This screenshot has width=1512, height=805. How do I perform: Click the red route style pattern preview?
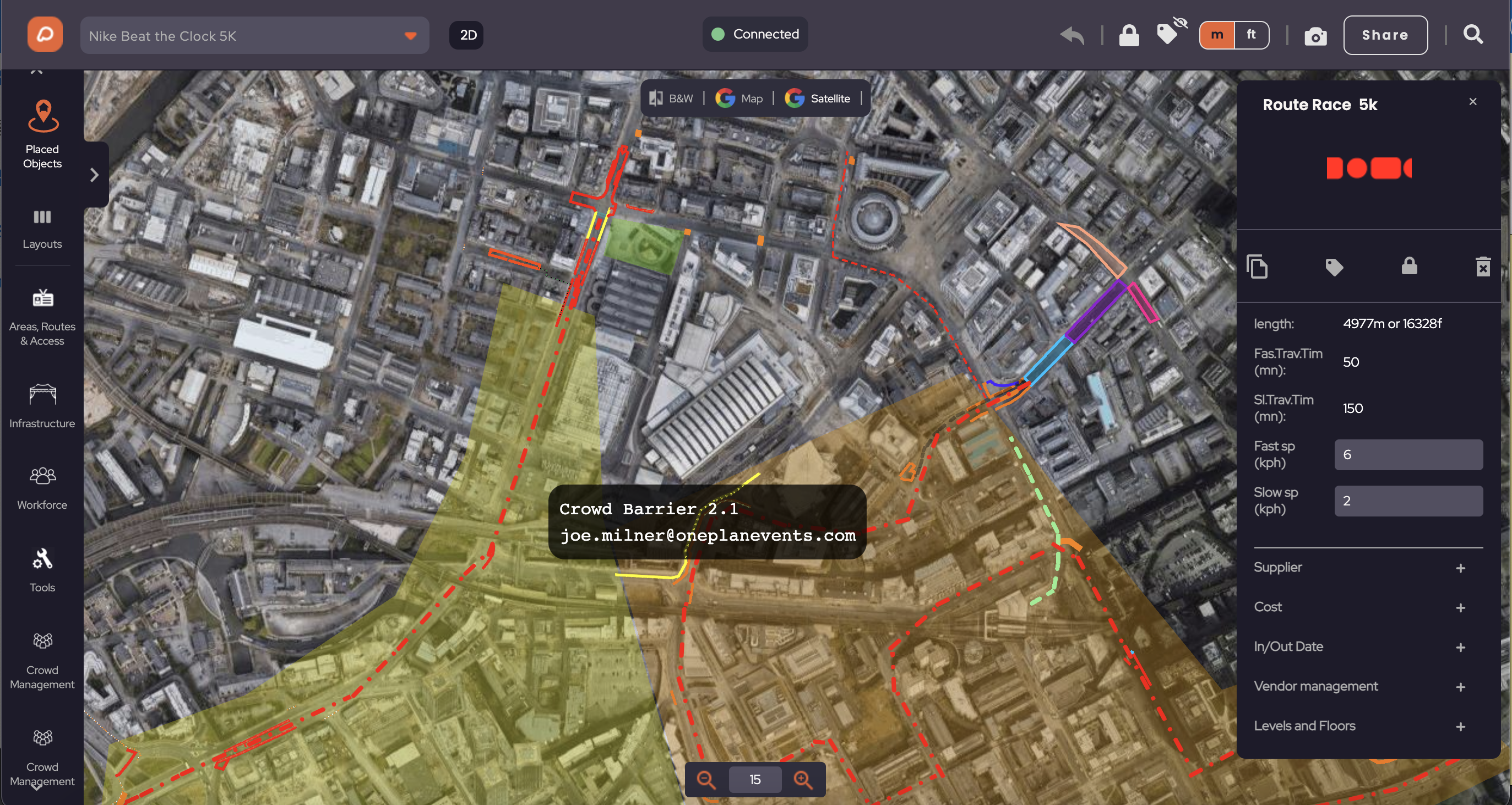[x=1369, y=168]
